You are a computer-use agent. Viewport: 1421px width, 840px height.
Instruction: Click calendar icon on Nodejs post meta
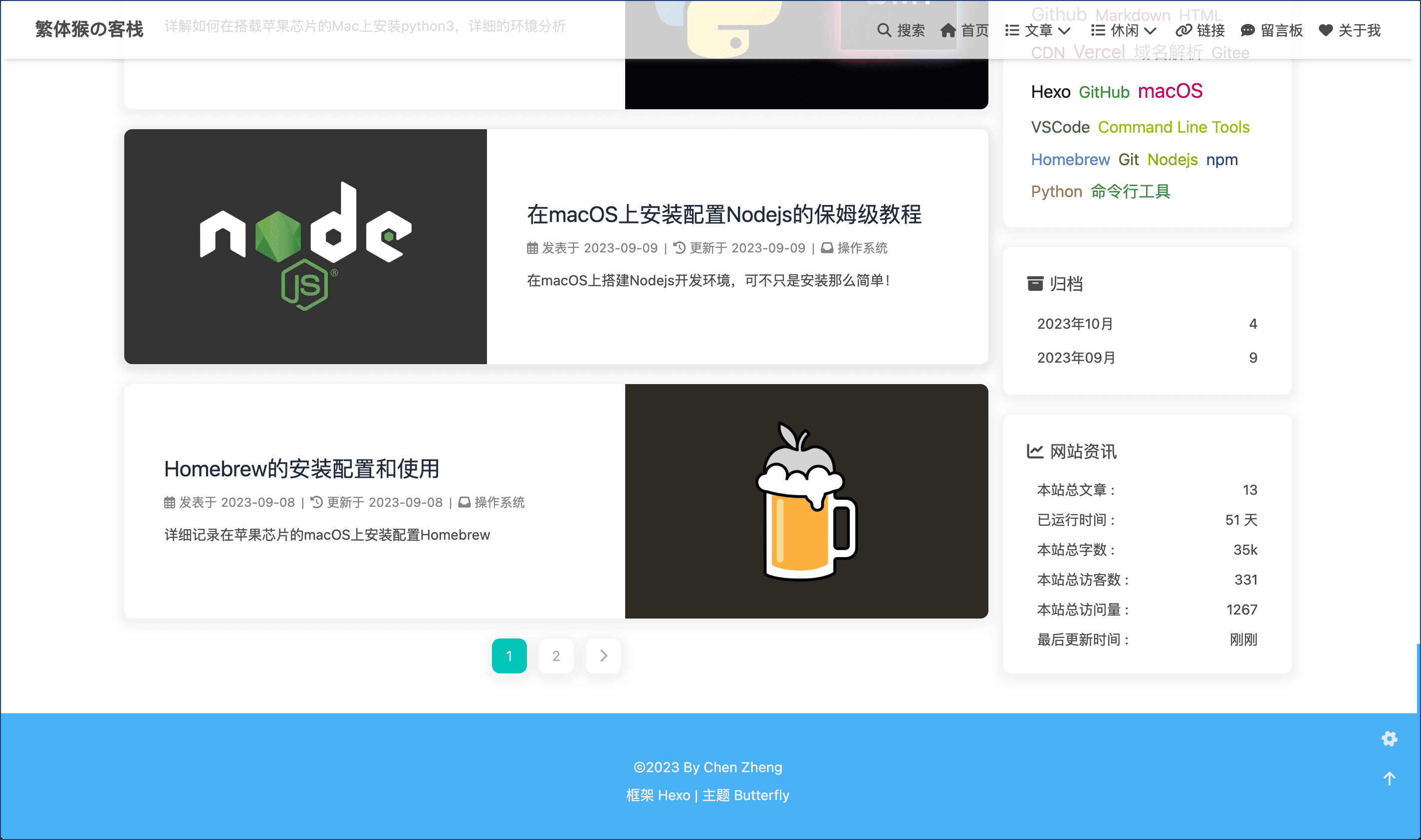click(532, 248)
